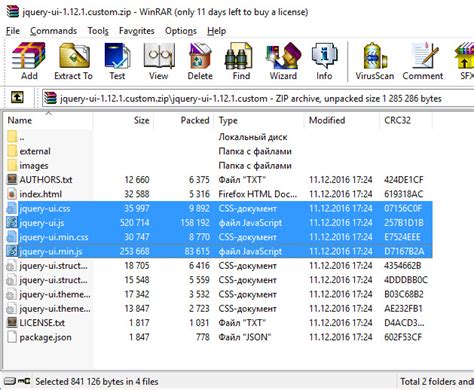Click the Add archive toolbar icon
This screenshot has width=474, height=390.
[x=29, y=61]
